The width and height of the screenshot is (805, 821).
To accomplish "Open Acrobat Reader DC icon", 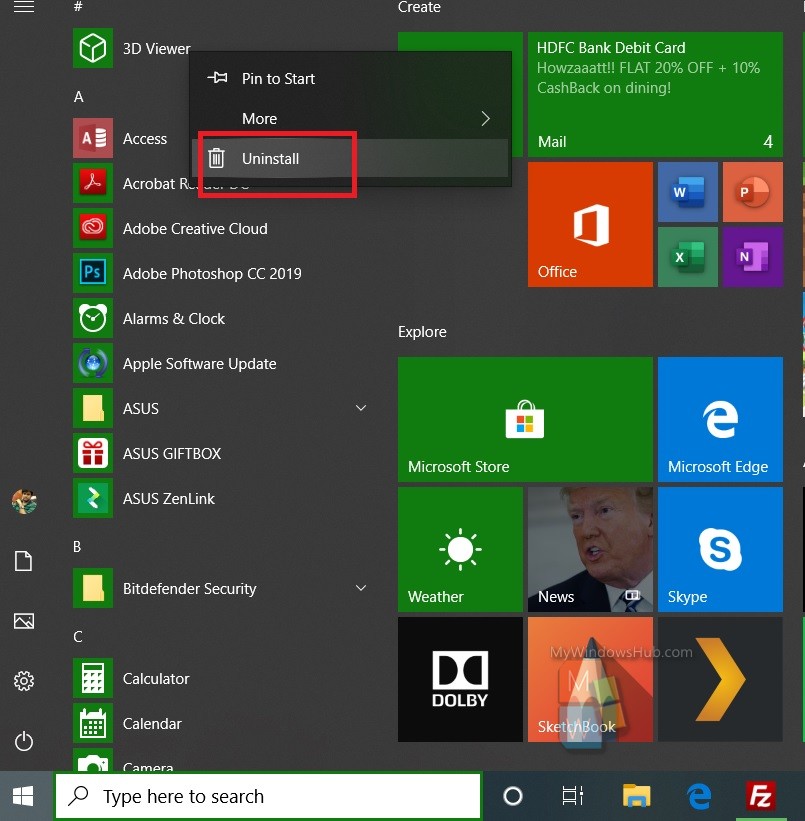I will tap(93, 183).
